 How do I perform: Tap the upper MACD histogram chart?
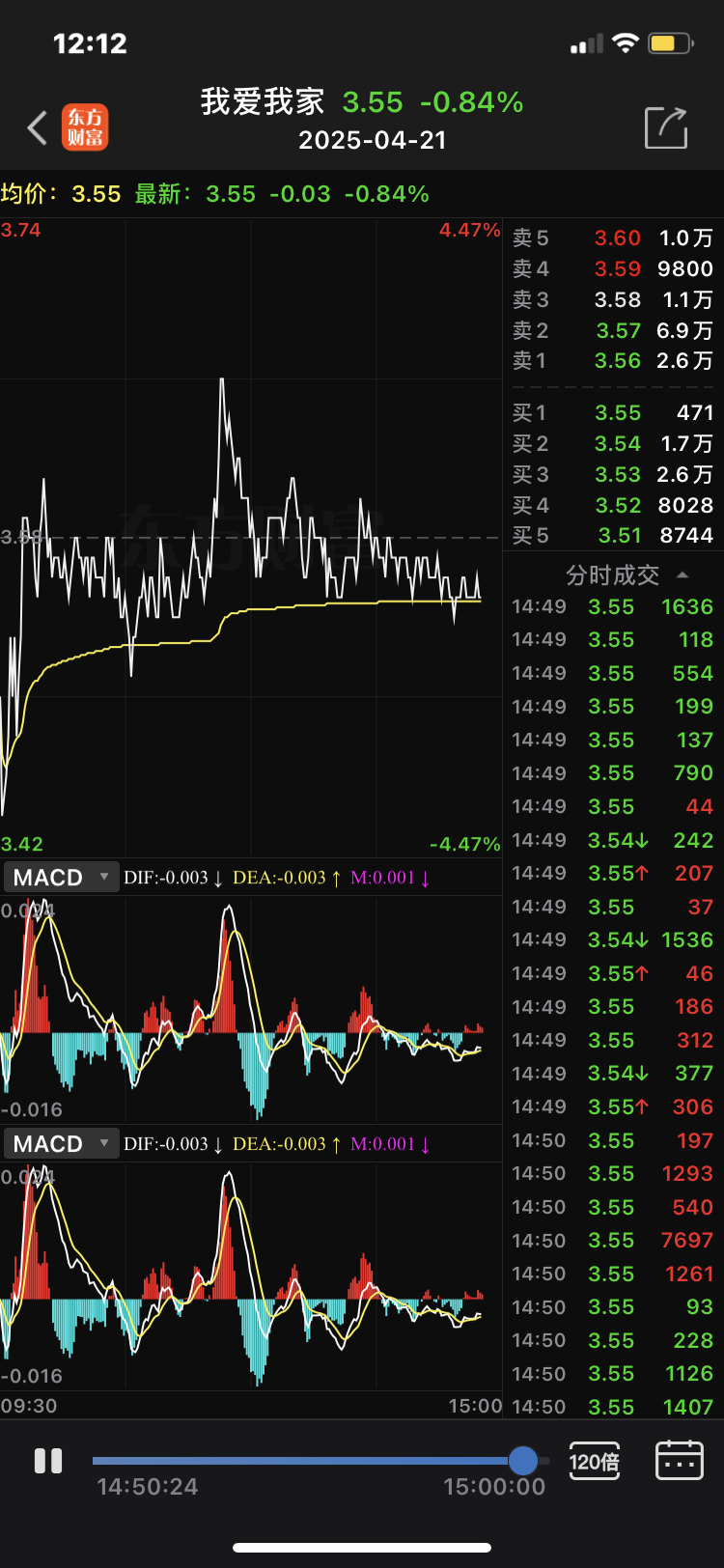click(x=251, y=1010)
